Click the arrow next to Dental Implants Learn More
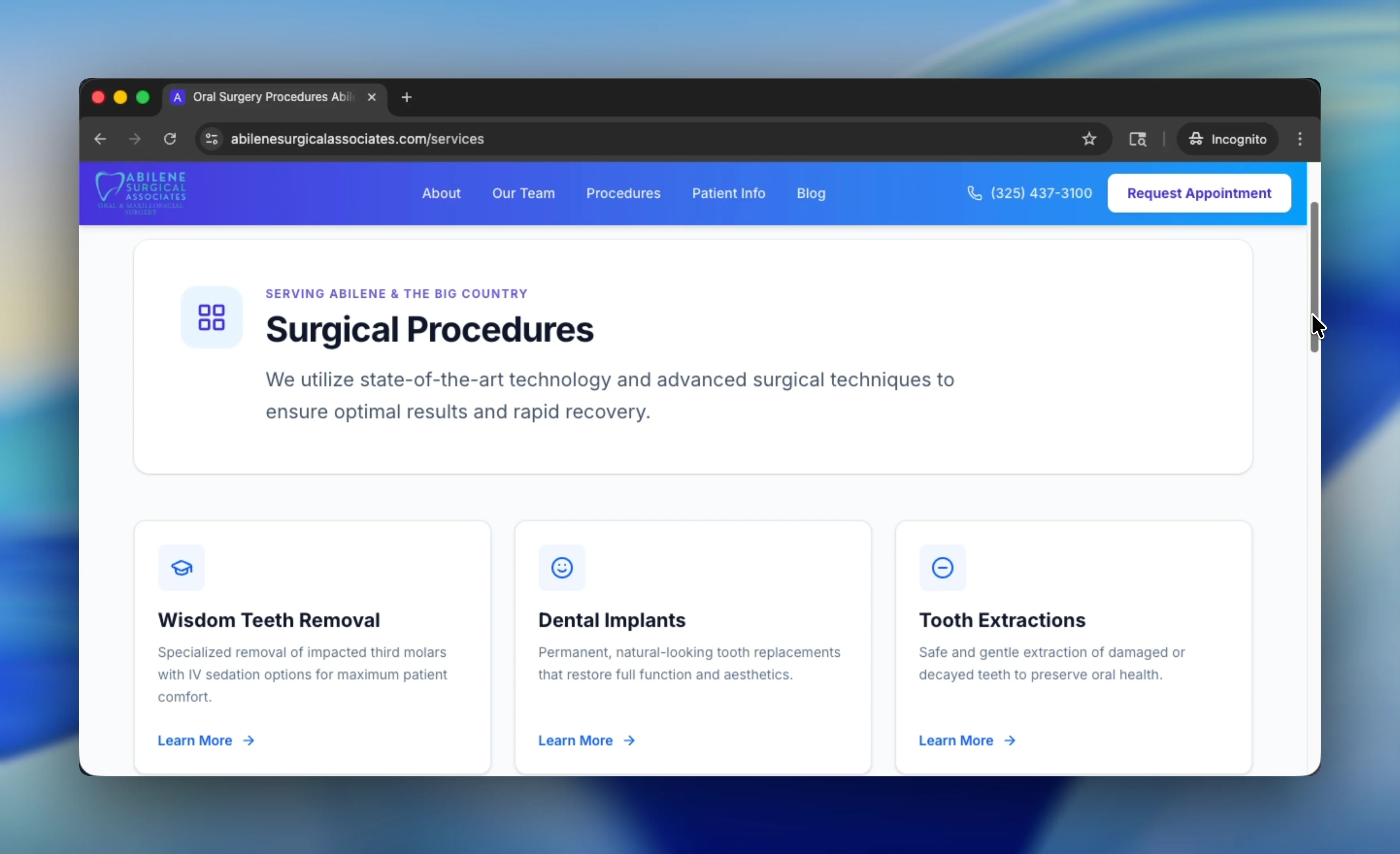Screen dimensions: 1400x854 coord(629,741)
